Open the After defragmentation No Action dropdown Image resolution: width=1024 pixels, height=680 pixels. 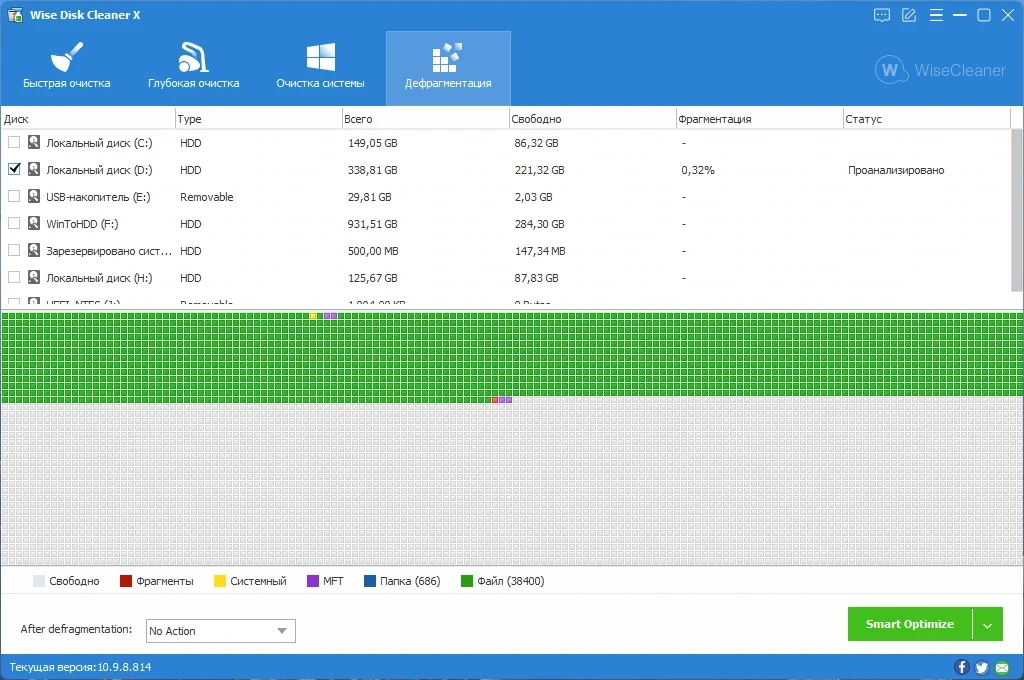click(x=221, y=630)
